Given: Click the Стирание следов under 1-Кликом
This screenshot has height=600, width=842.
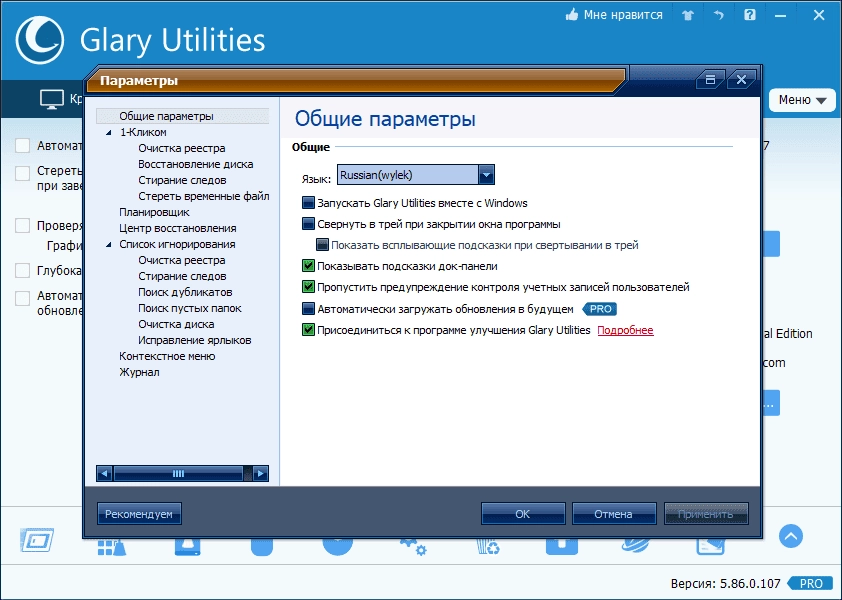Looking at the screenshot, I should coord(182,180).
